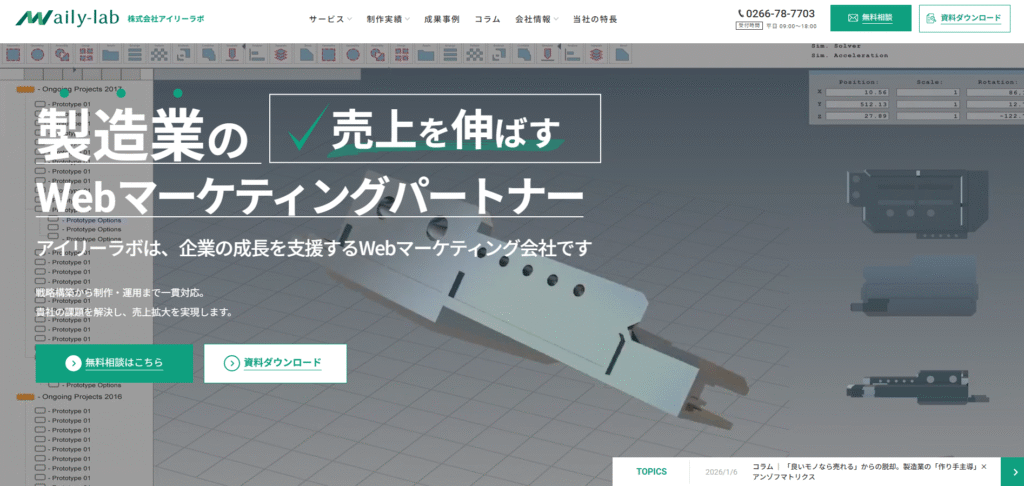Click the circled arrow icon in the white hero 資料ダウンロード button
Screen dimensions: 1024x486
click(x=231, y=363)
